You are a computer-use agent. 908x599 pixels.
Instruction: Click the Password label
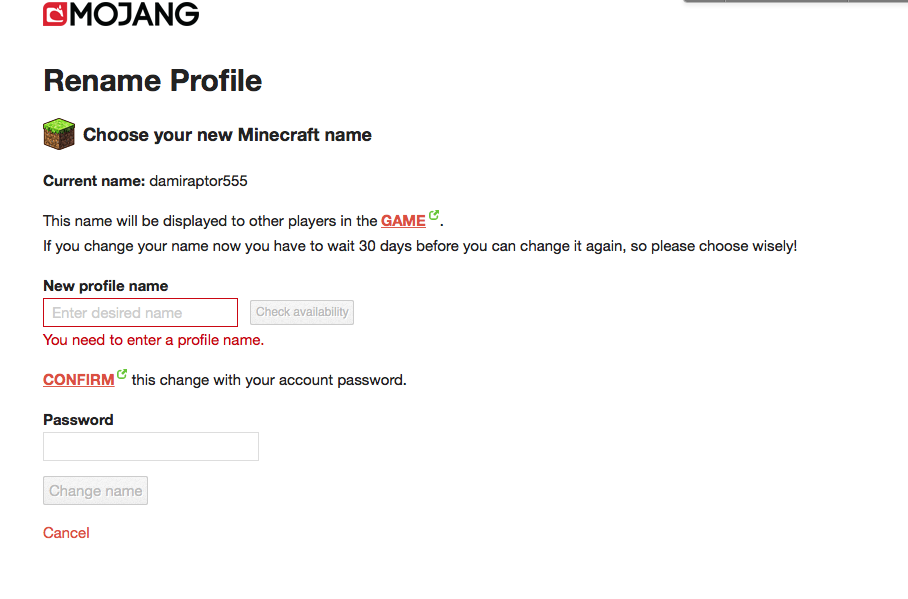click(x=78, y=419)
